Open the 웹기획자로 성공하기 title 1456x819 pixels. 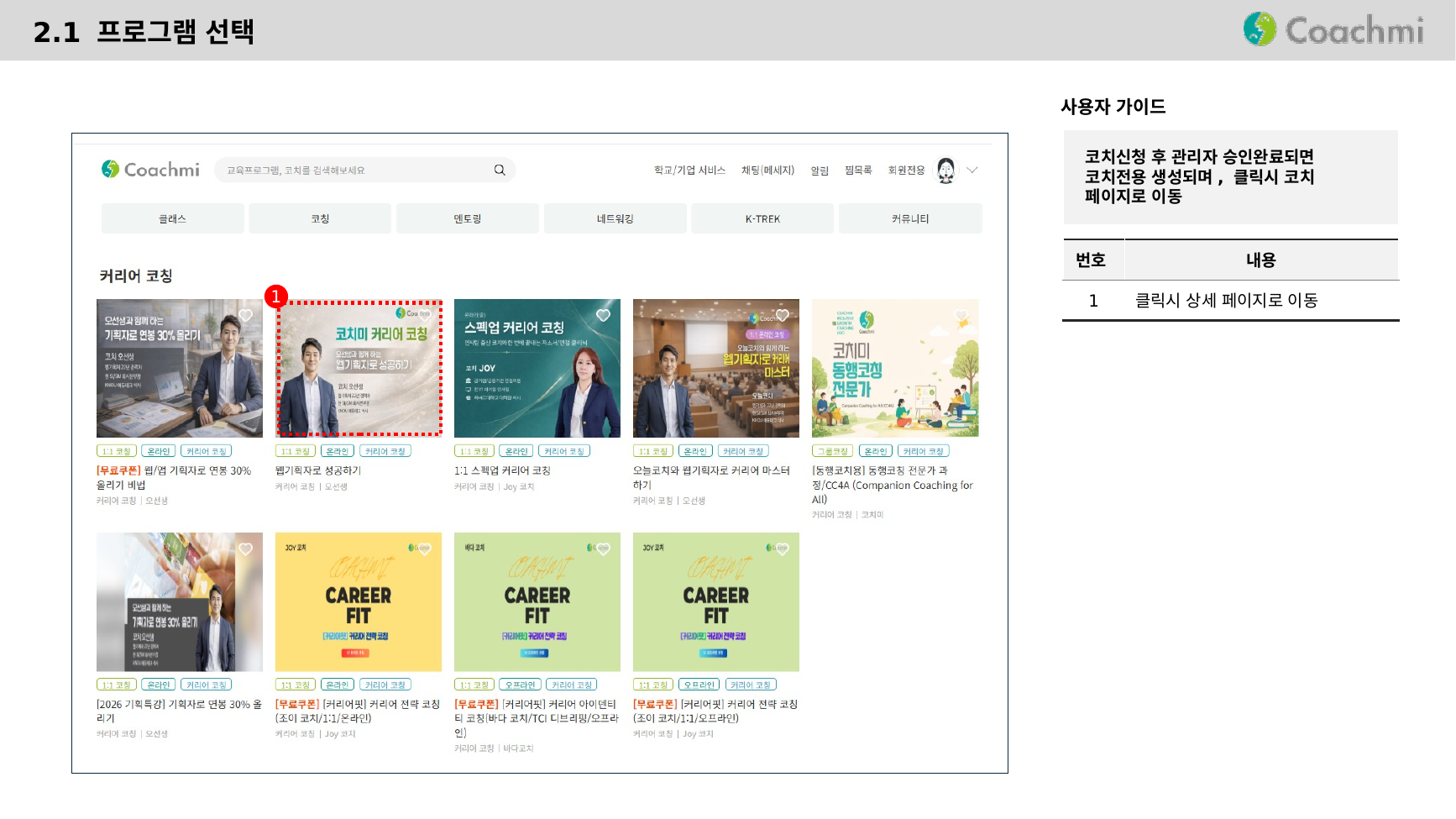point(318,470)
